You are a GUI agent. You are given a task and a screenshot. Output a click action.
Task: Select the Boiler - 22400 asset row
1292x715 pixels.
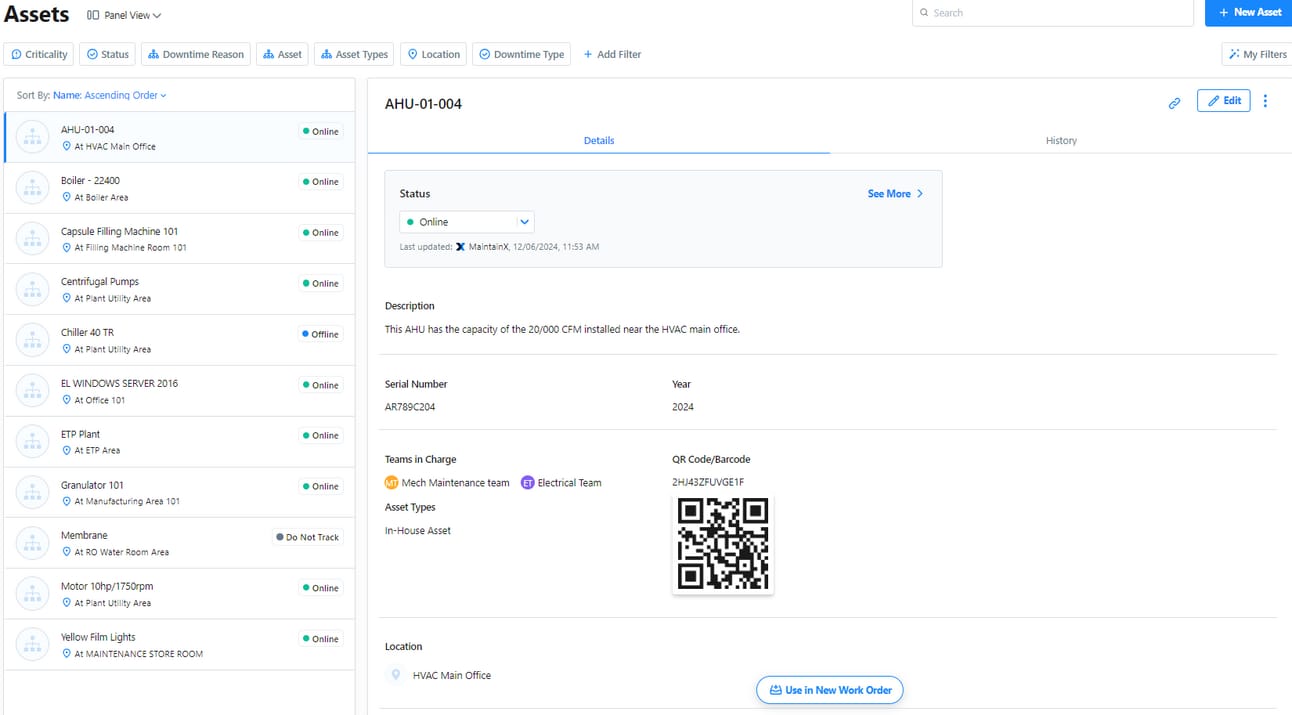(179, 188)
